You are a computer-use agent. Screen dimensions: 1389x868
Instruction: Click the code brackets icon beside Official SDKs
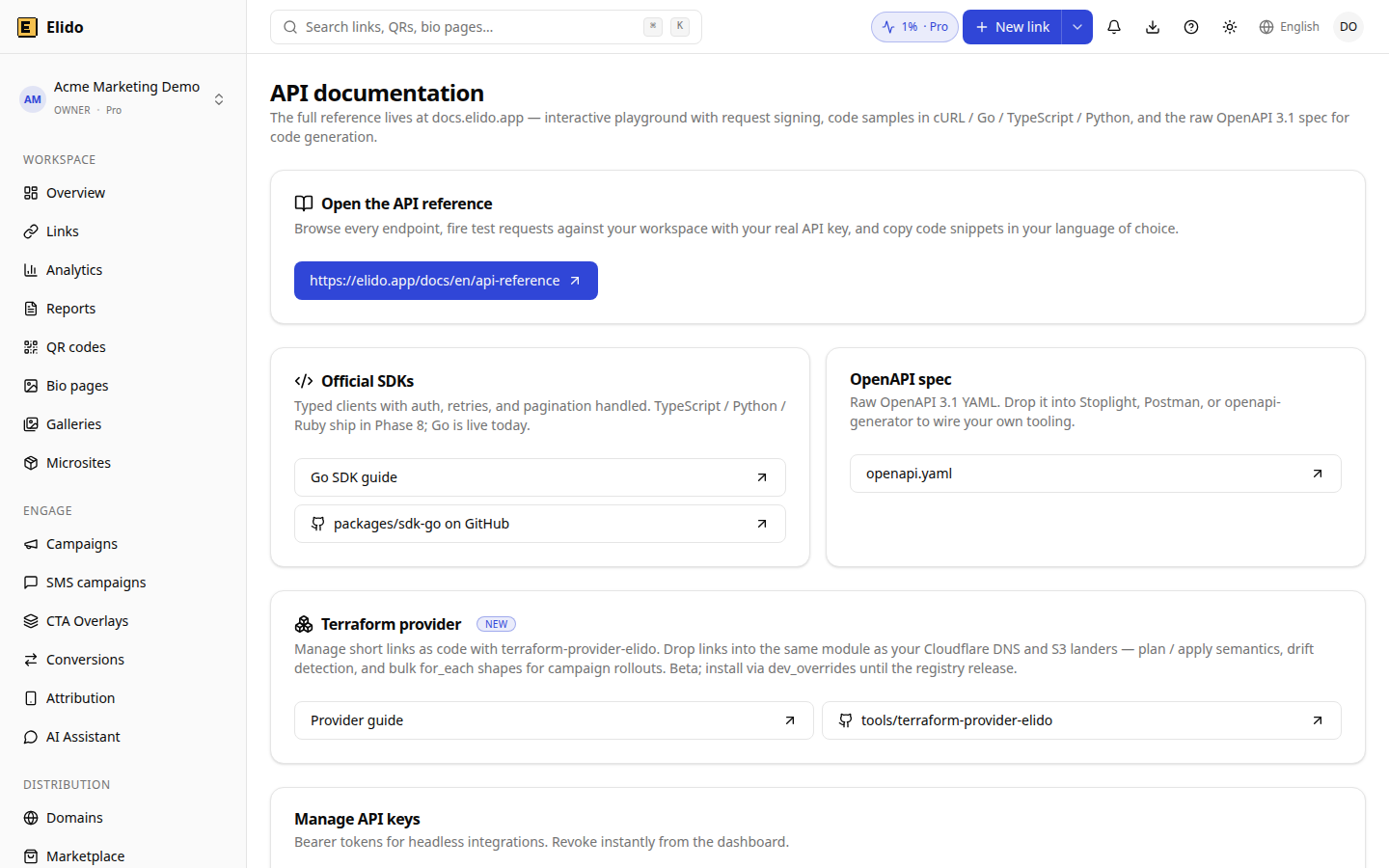pyautogui.click(x=304, y=381)
